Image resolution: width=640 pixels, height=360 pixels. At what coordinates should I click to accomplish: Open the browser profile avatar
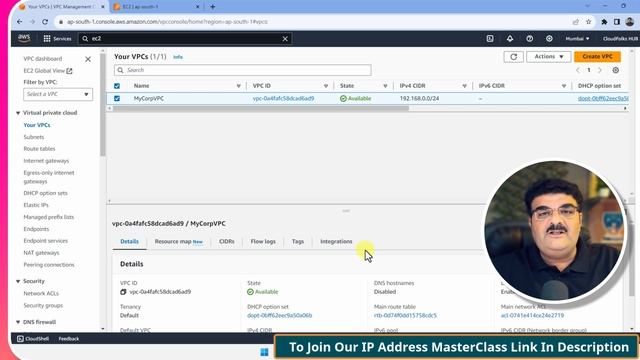tap(630, 22)
